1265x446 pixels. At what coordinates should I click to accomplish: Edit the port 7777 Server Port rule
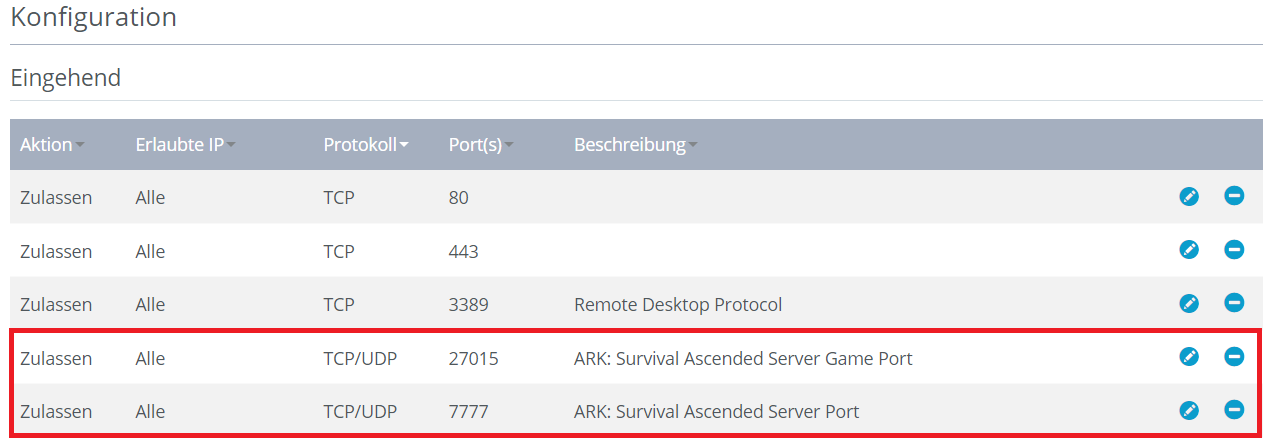tap(1188, 410)
